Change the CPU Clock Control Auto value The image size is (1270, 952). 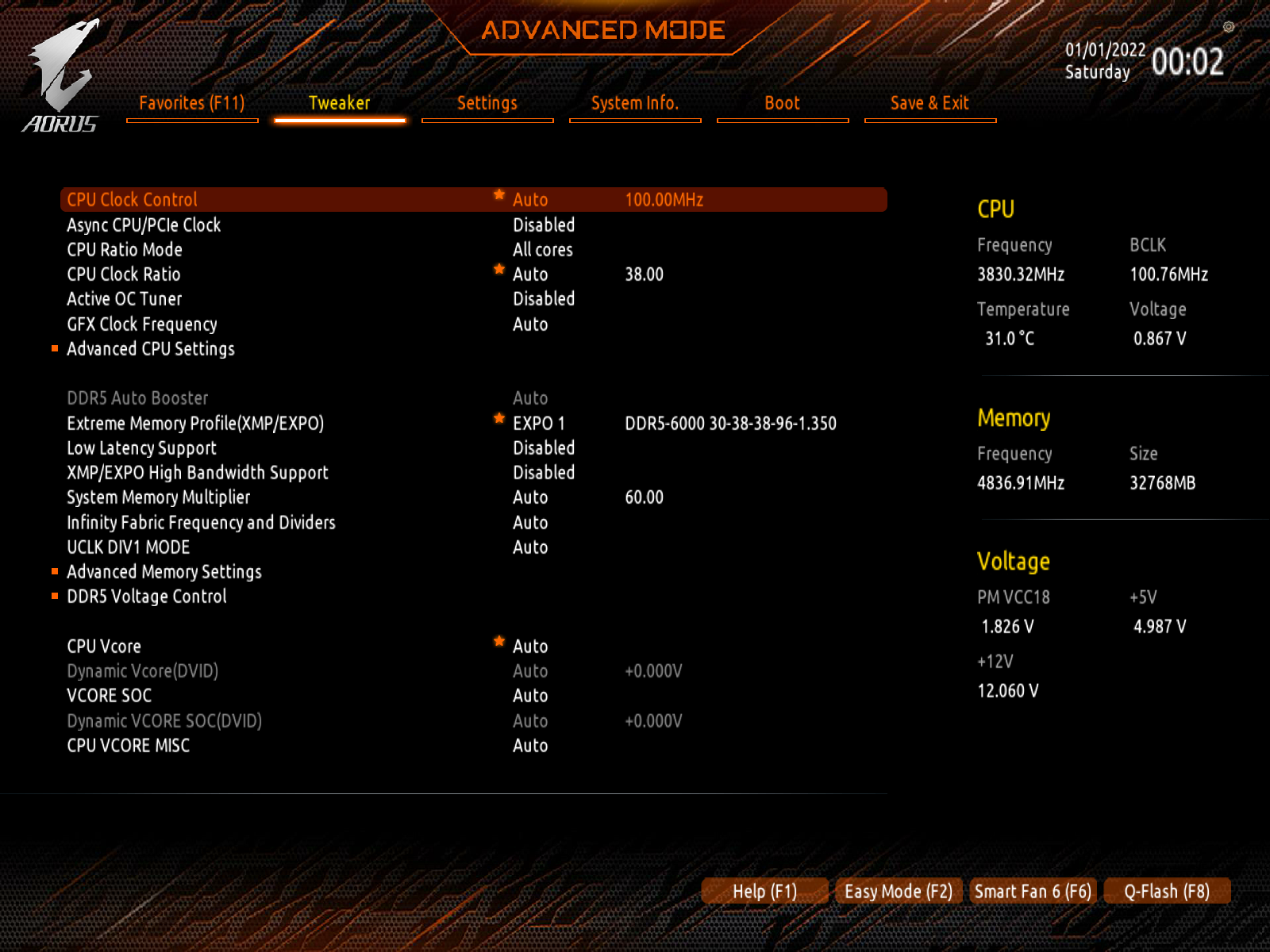point(530,200)
